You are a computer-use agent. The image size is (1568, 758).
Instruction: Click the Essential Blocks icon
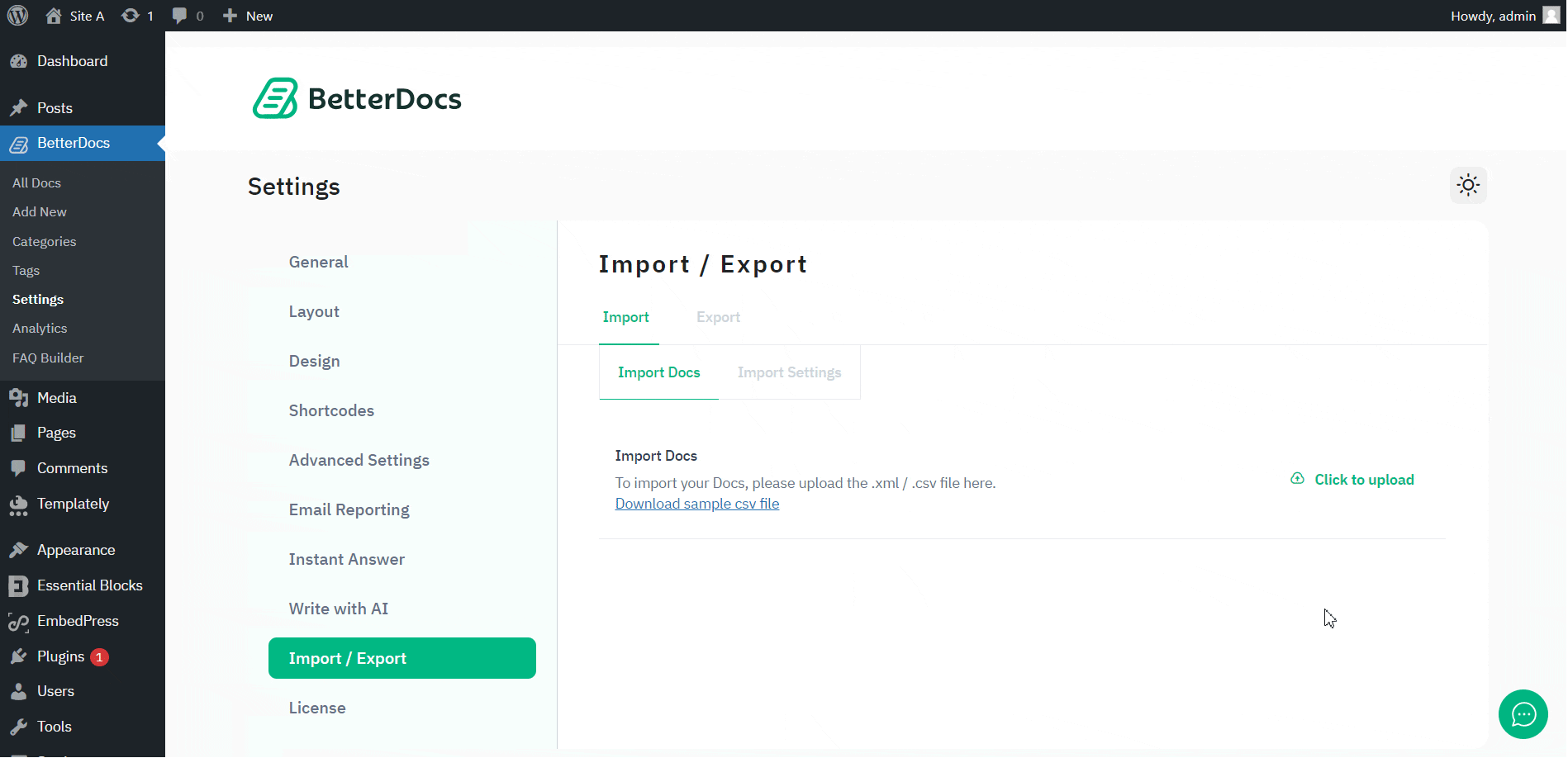[19, 585]
